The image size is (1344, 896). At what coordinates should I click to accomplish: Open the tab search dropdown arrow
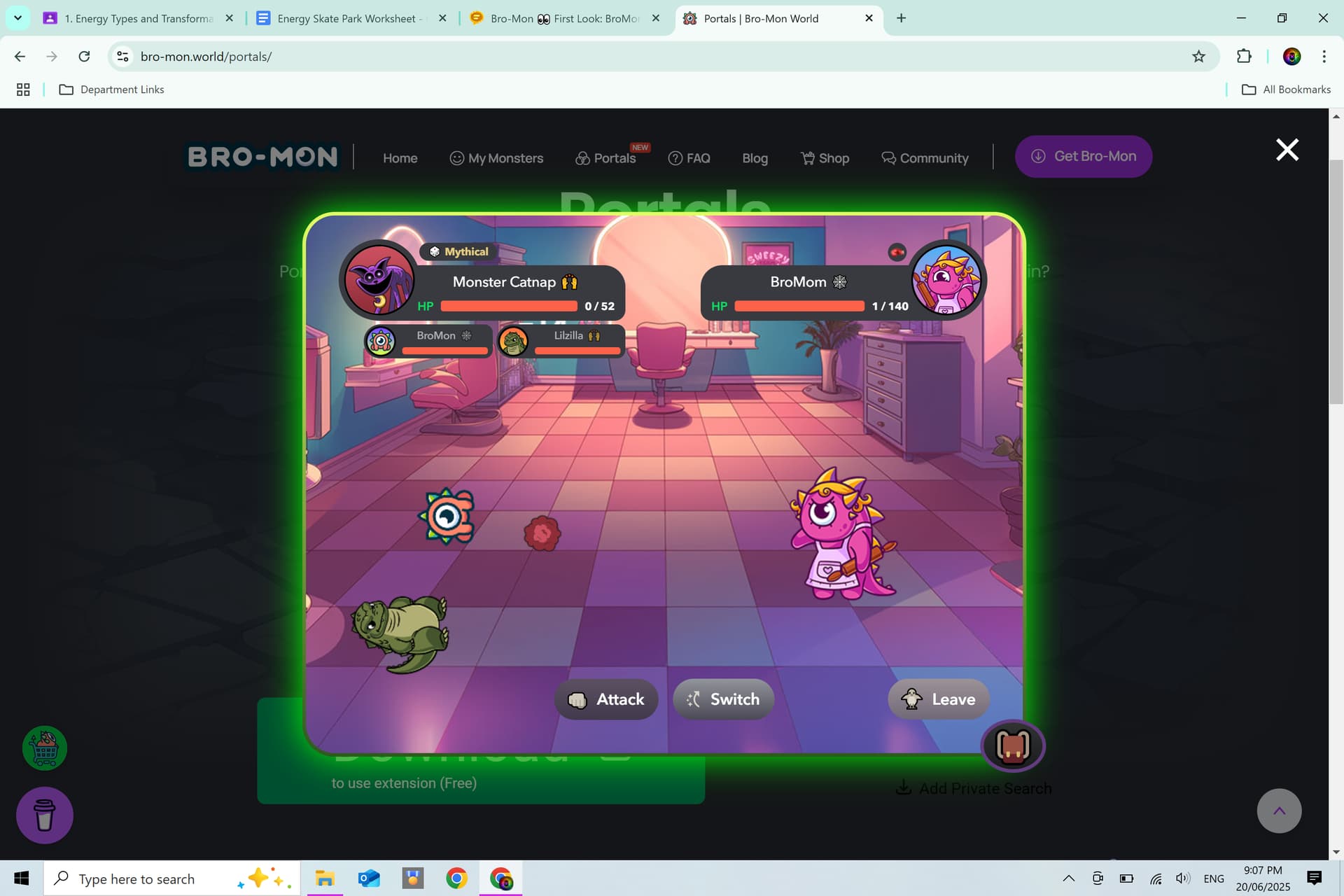[x=17, y=18]
